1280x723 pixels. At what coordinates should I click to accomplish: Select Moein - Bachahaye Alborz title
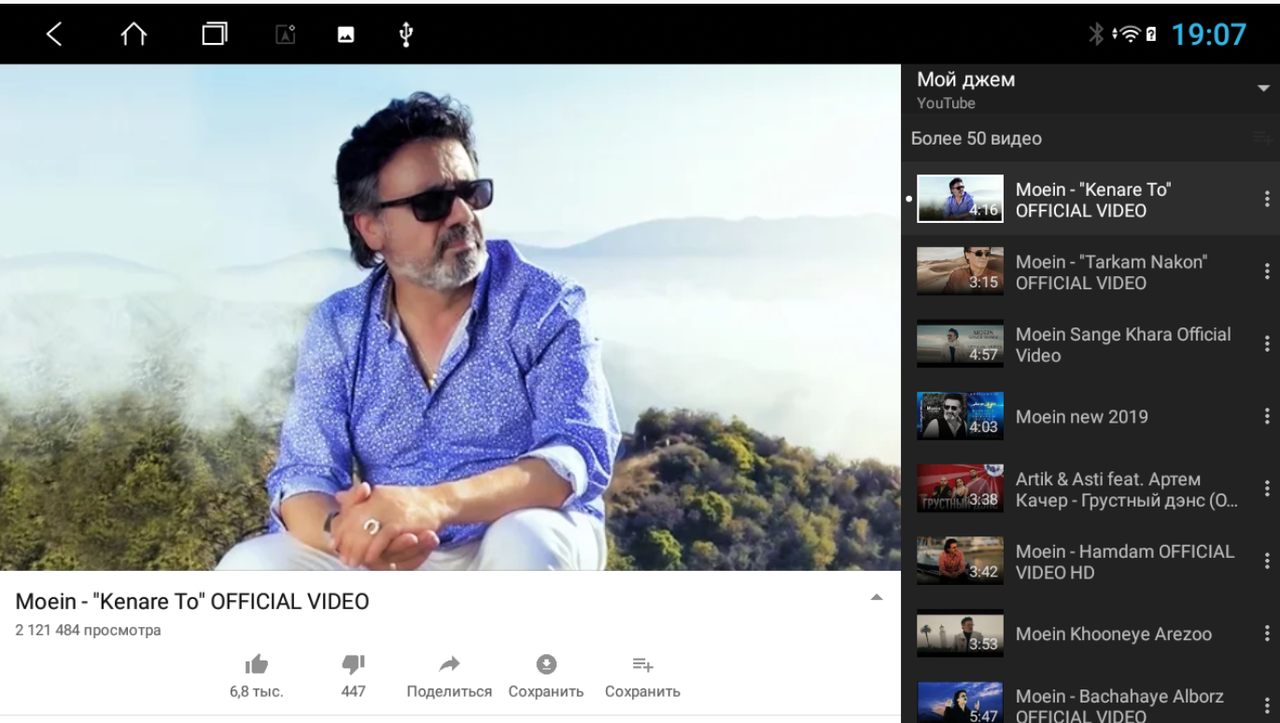point(1120,705)
